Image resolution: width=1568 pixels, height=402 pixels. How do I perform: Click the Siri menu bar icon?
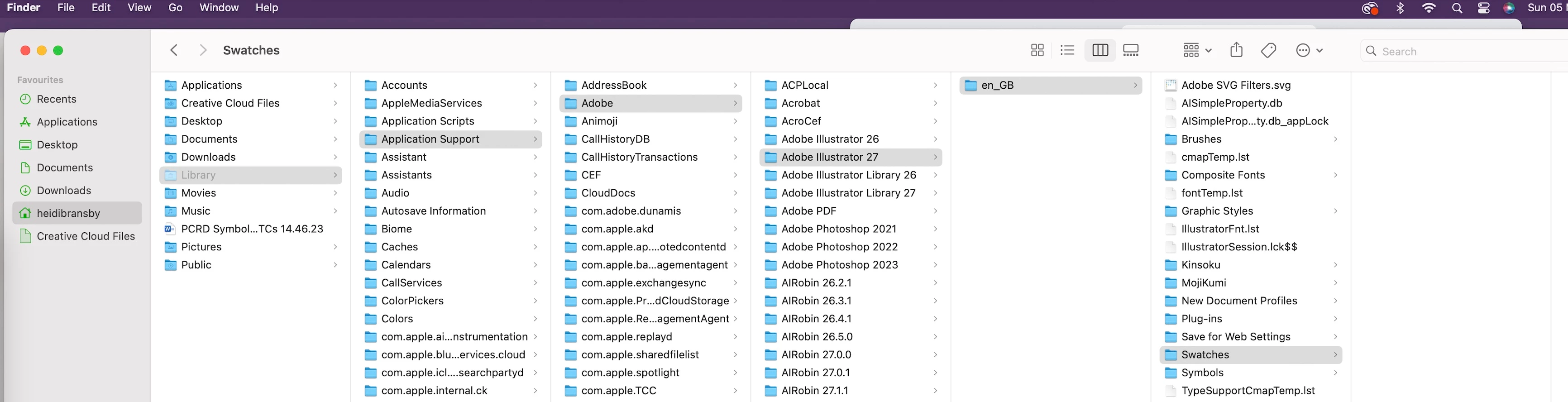coord(1509,8)
